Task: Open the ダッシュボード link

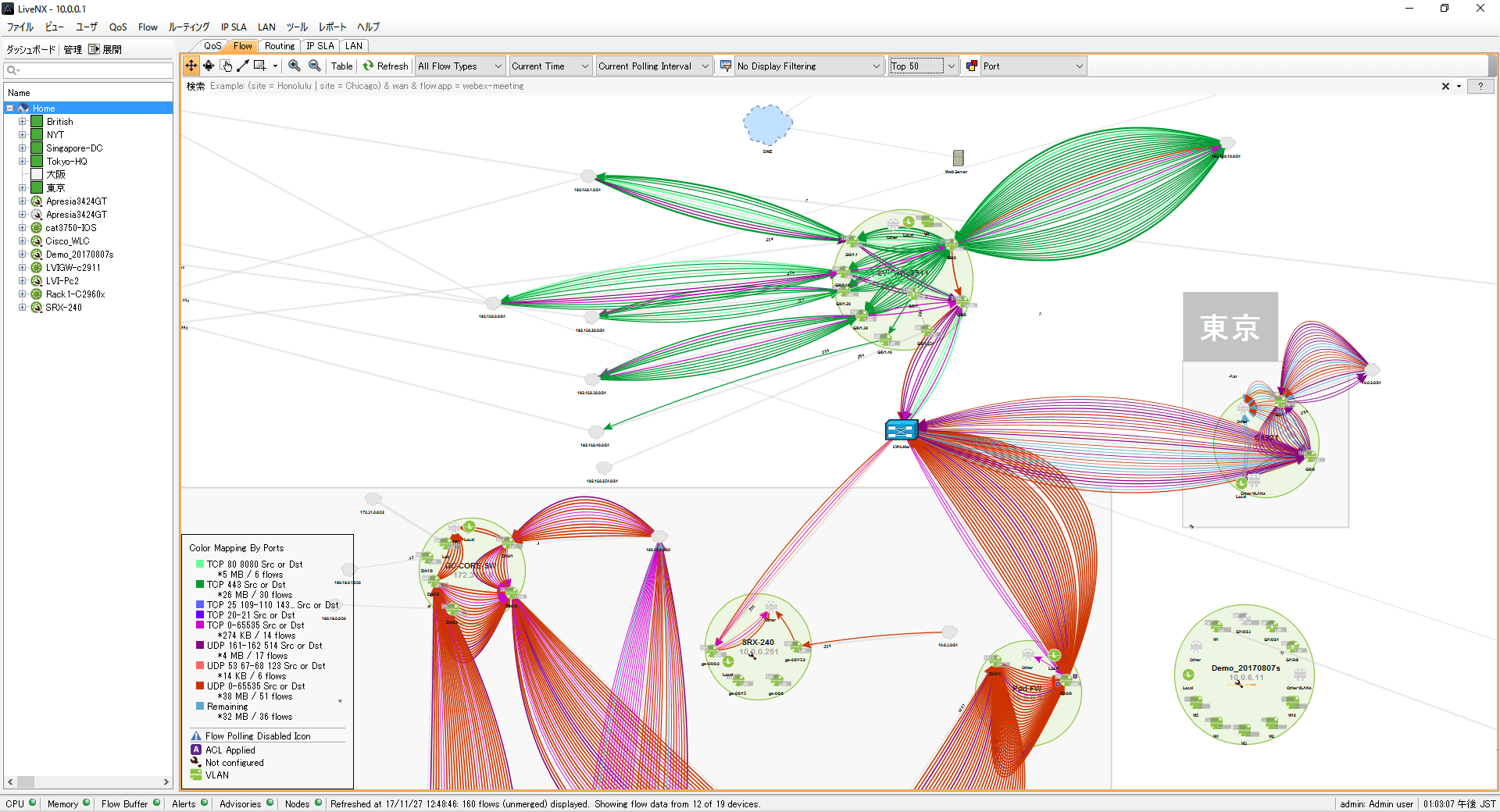Action: [30, 49]
